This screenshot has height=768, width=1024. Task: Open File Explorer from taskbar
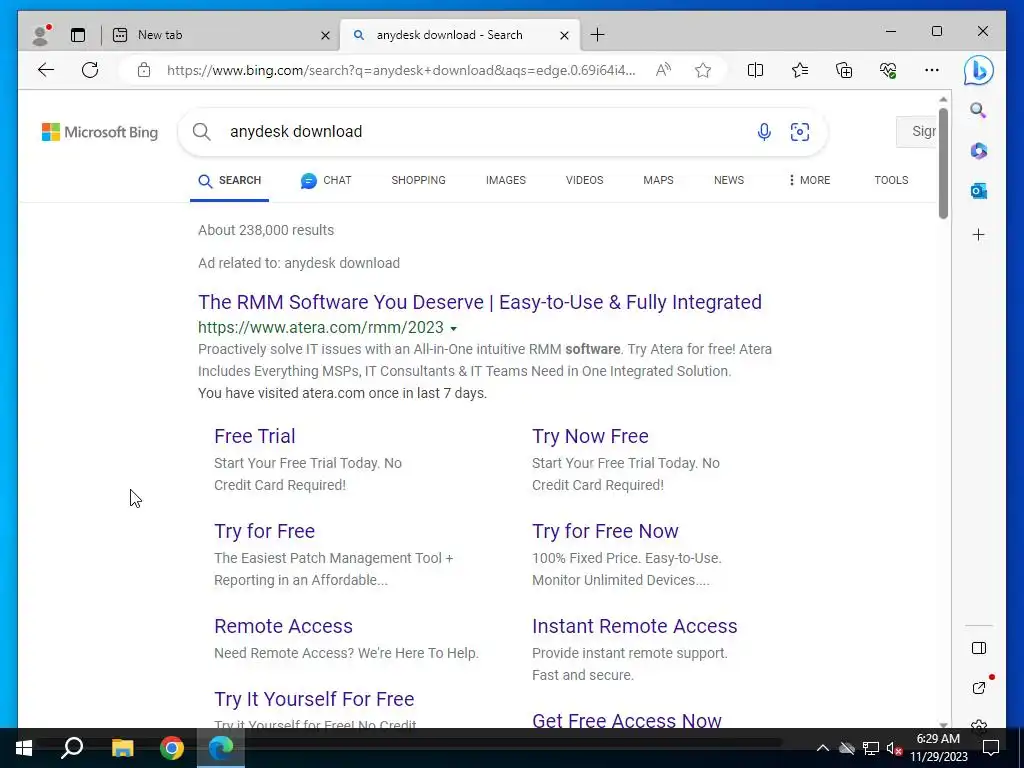point(122,748)
